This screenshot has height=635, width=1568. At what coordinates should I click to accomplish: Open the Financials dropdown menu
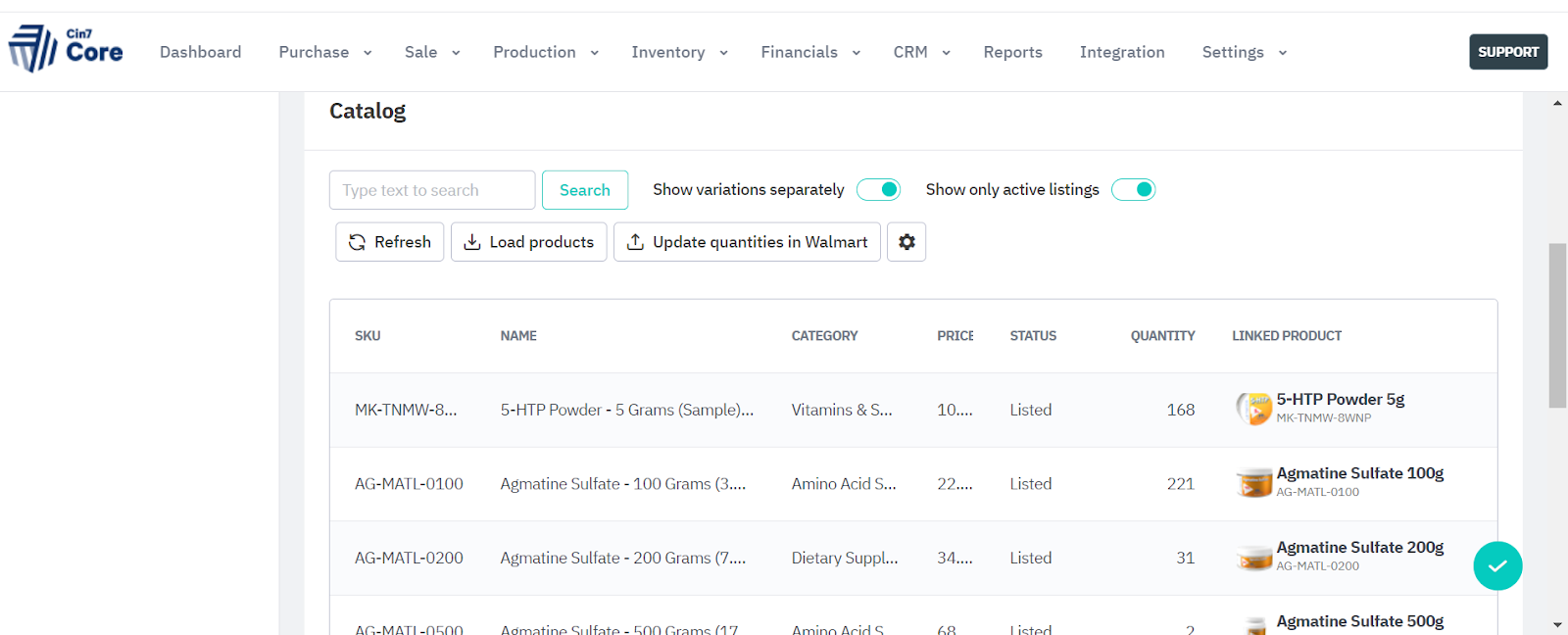809,52
